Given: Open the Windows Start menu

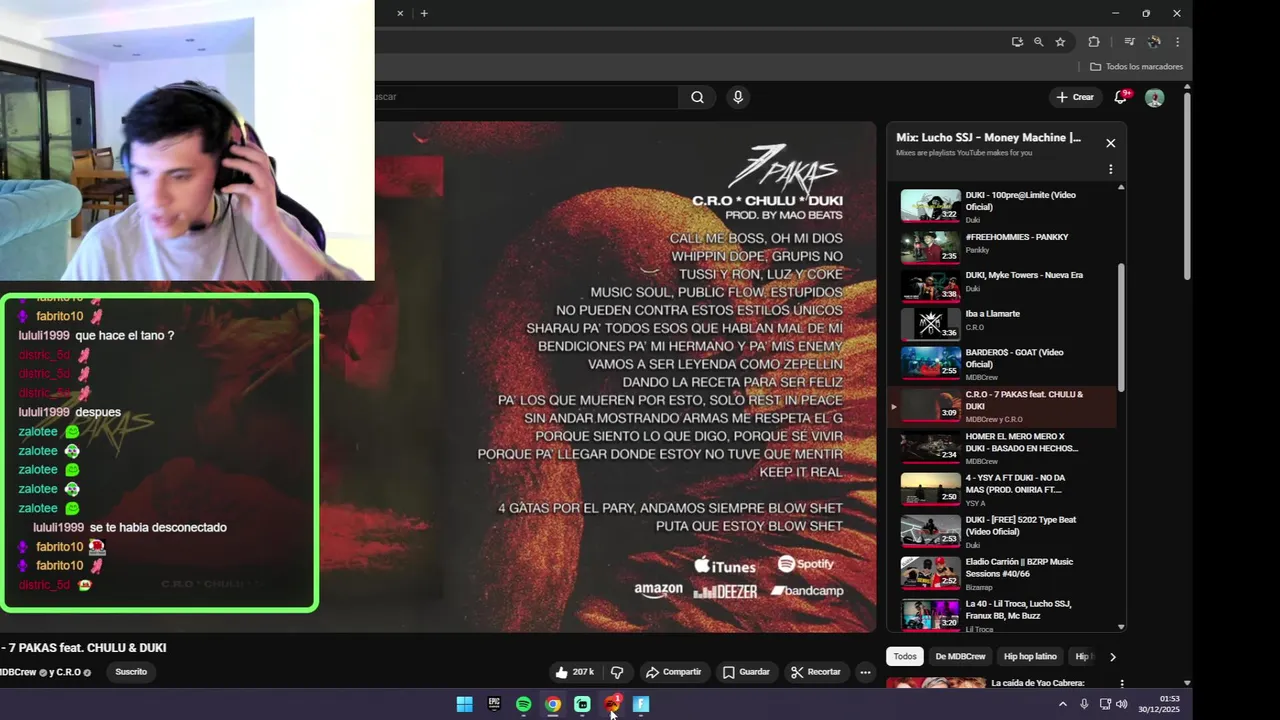Looking at the screenshot, I should (x=464, y=704).
